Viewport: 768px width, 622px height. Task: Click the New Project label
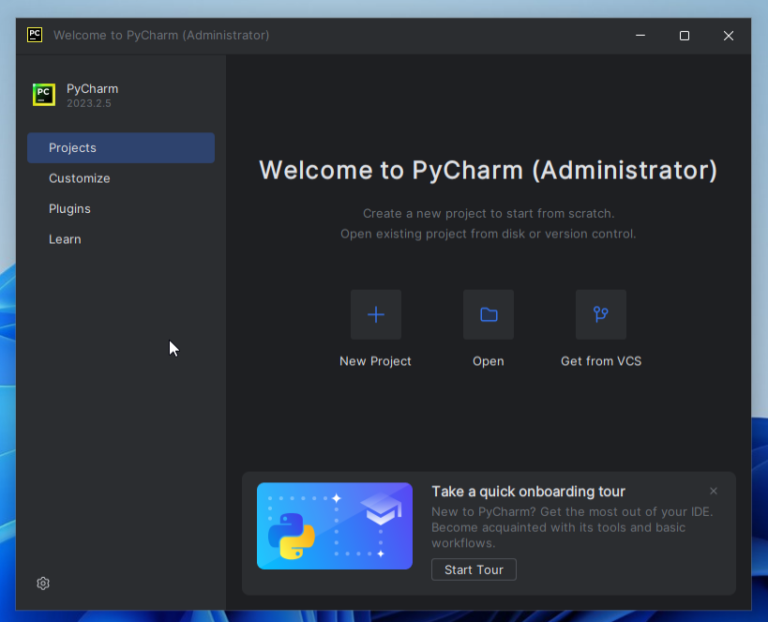coord(375,361)
